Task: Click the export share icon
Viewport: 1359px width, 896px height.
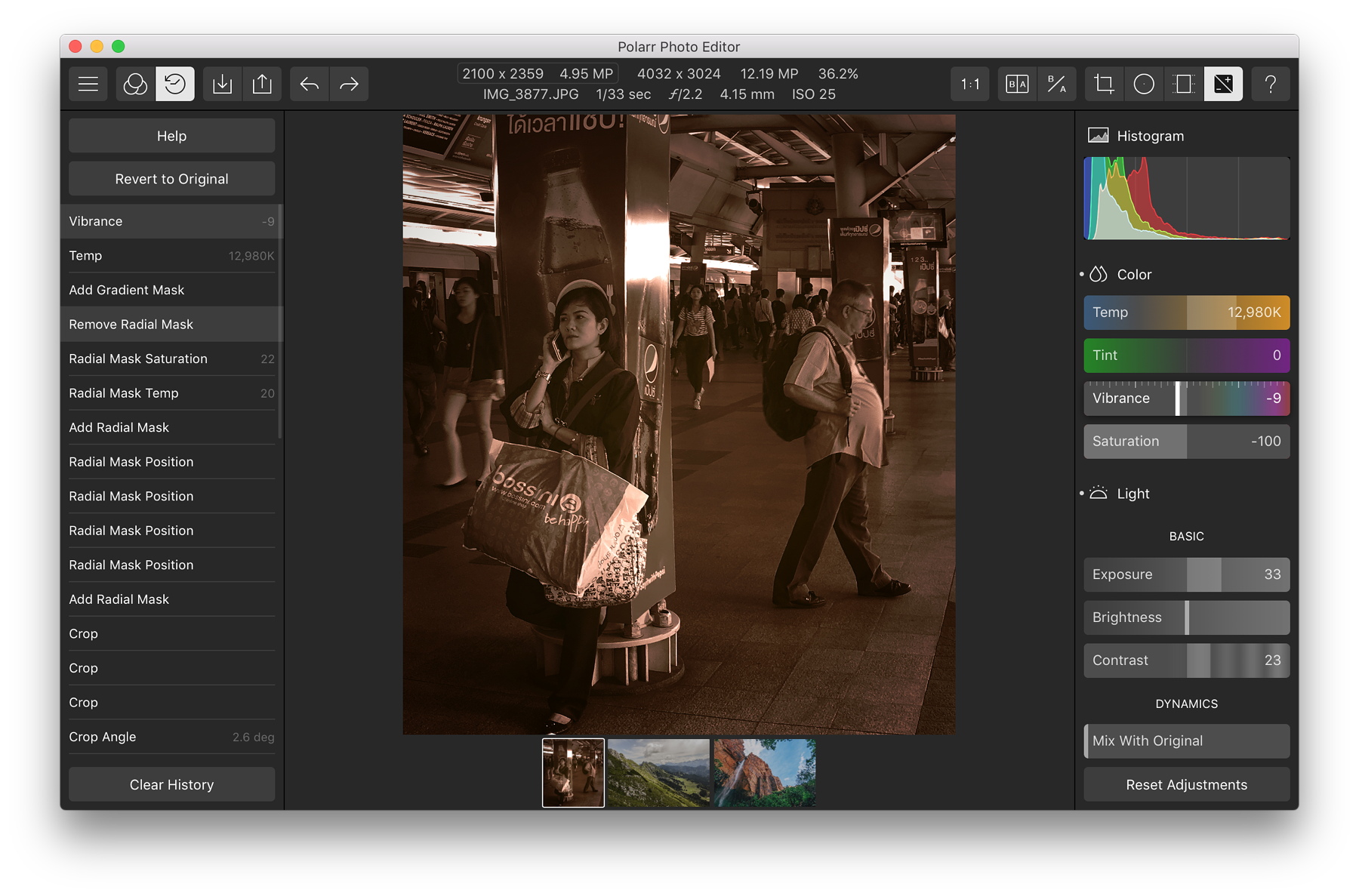Action: tap(262, 84)
